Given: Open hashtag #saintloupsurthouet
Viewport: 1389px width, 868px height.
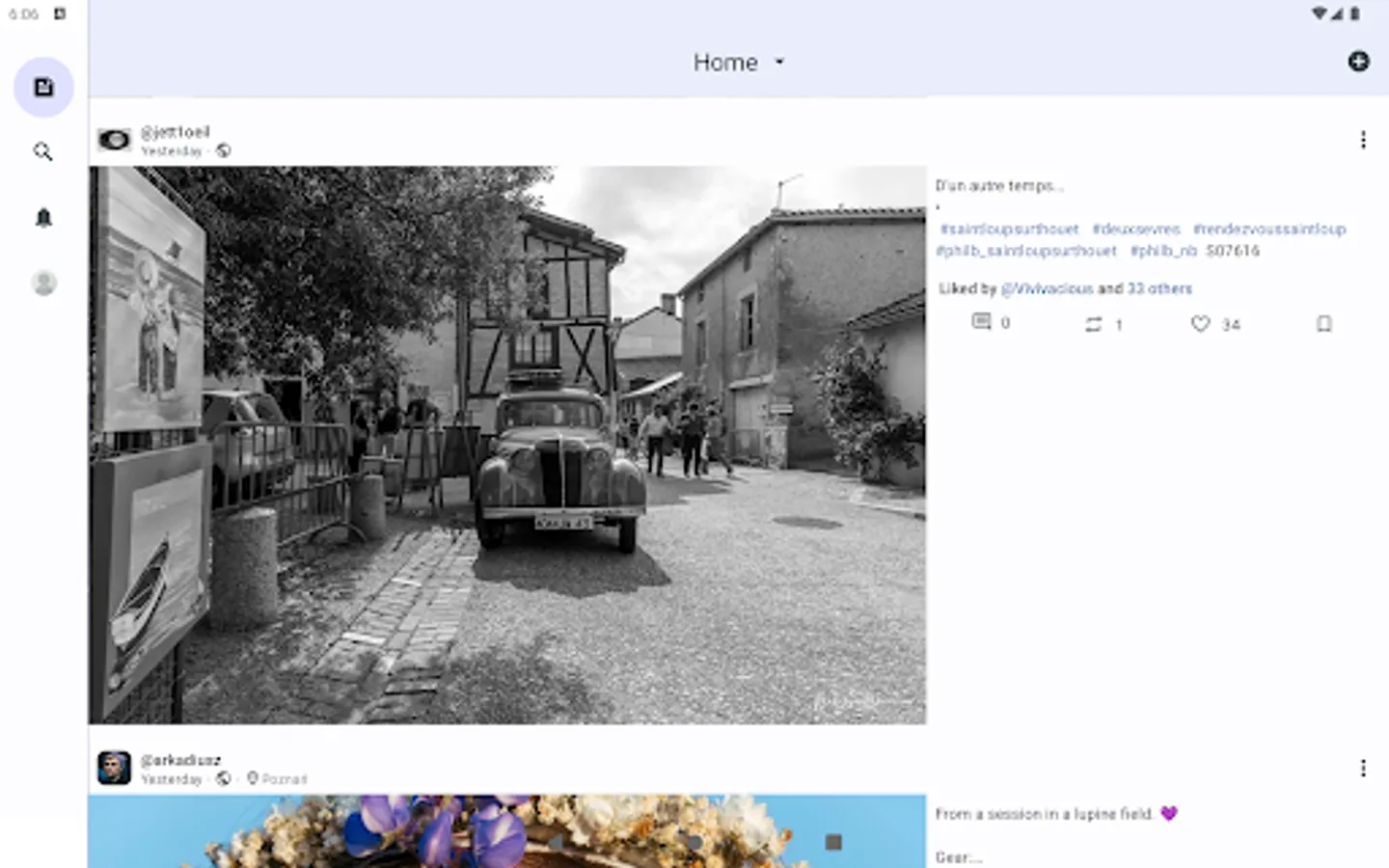Looking at the screenshot, I should click(1009, 230).
